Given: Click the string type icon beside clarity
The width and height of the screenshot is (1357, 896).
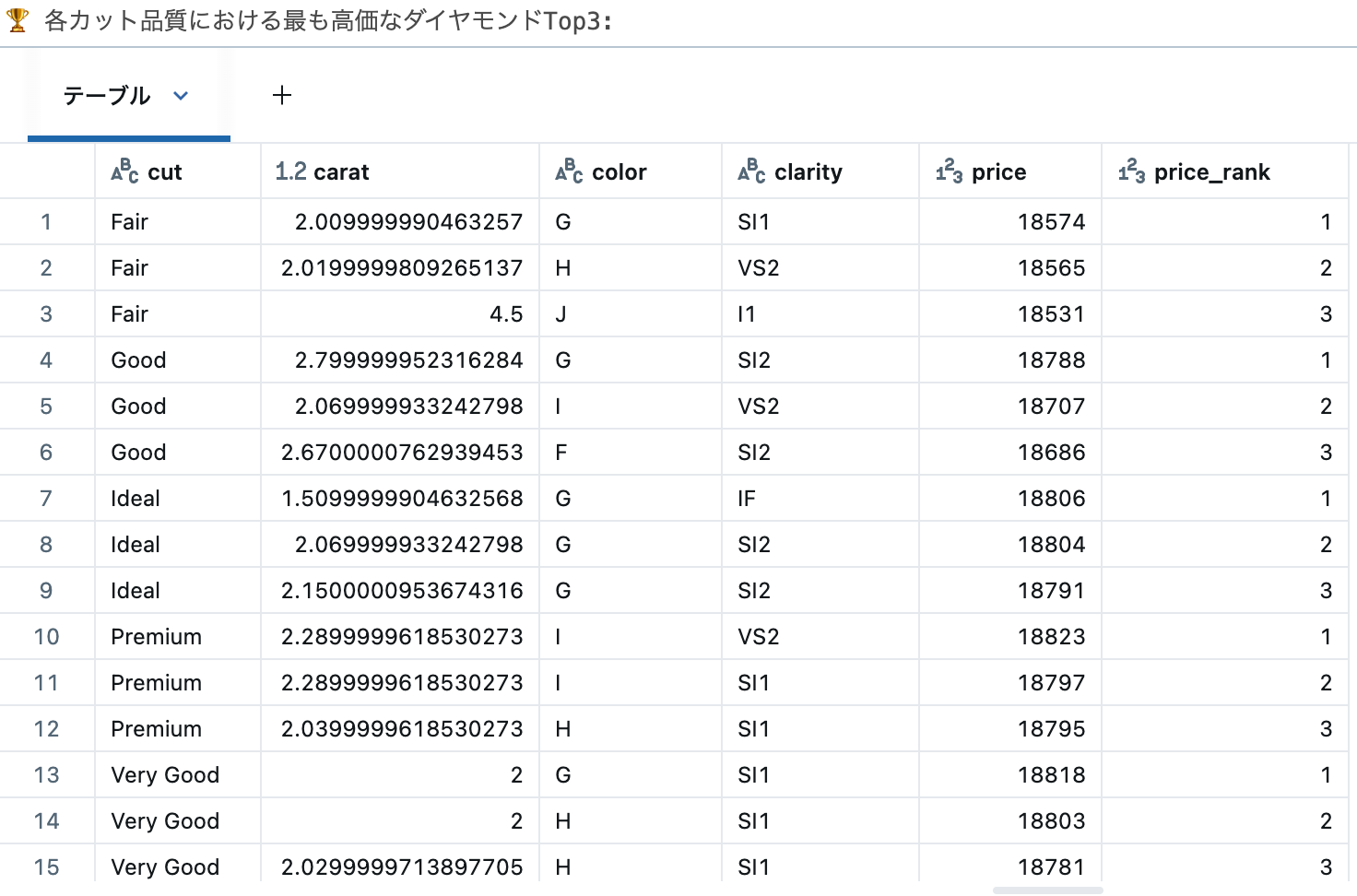Looking at the screenshot, I should pyautogui.click(x=752, y=171).
